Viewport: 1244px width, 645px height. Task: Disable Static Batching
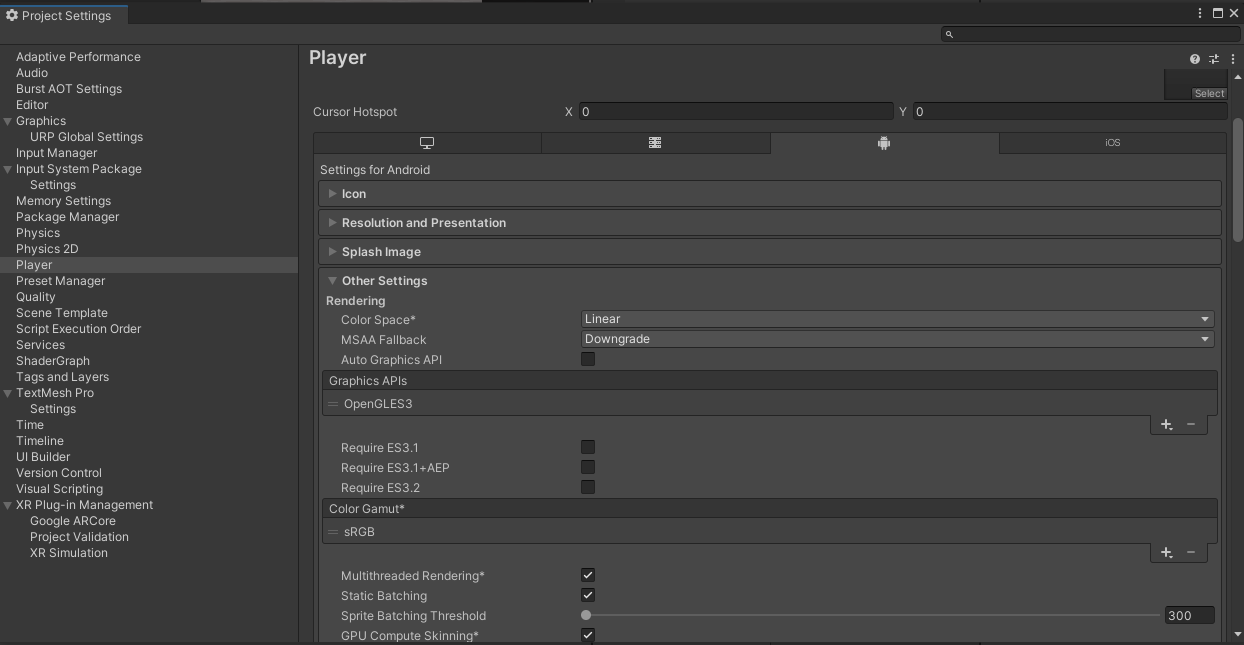coord(587,595)
